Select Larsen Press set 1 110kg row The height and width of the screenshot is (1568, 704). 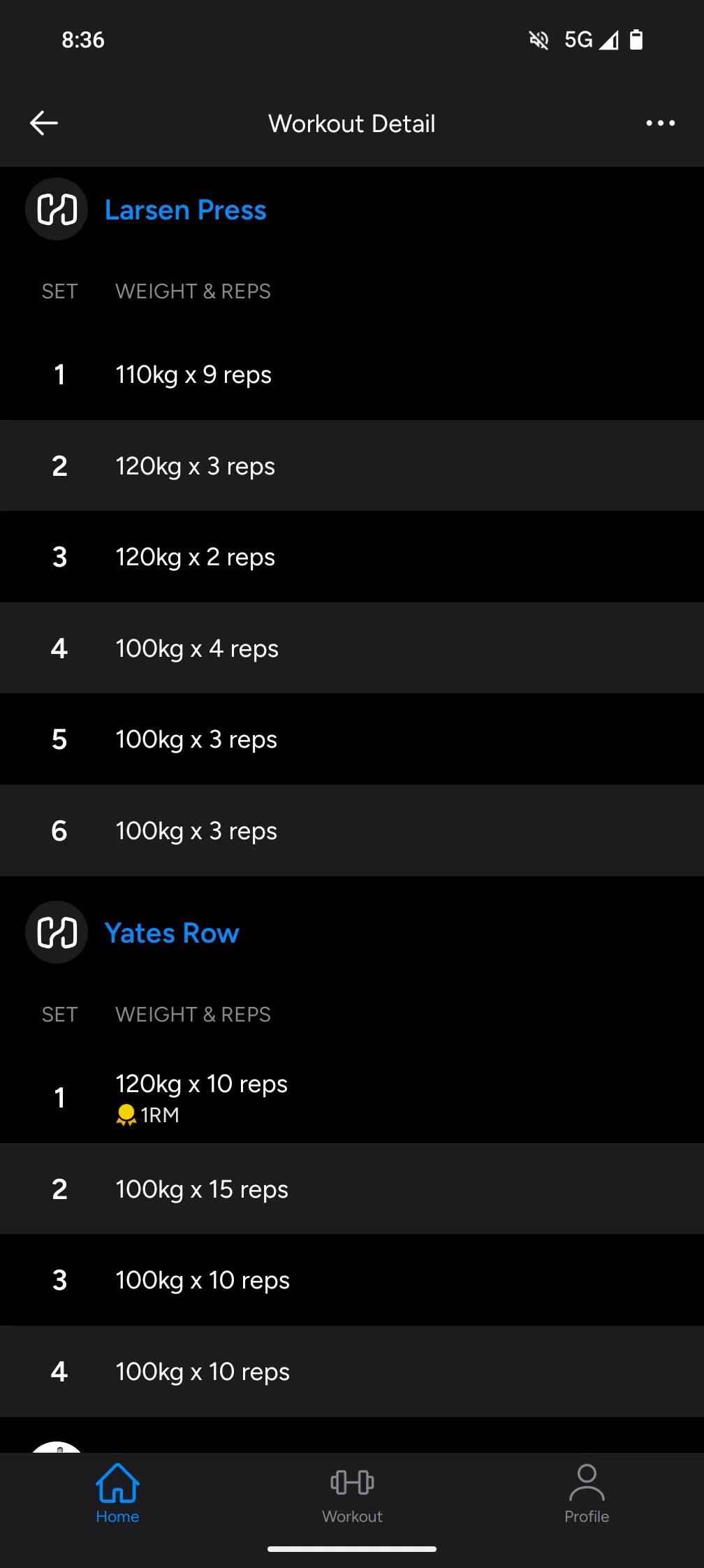point(352,375)
